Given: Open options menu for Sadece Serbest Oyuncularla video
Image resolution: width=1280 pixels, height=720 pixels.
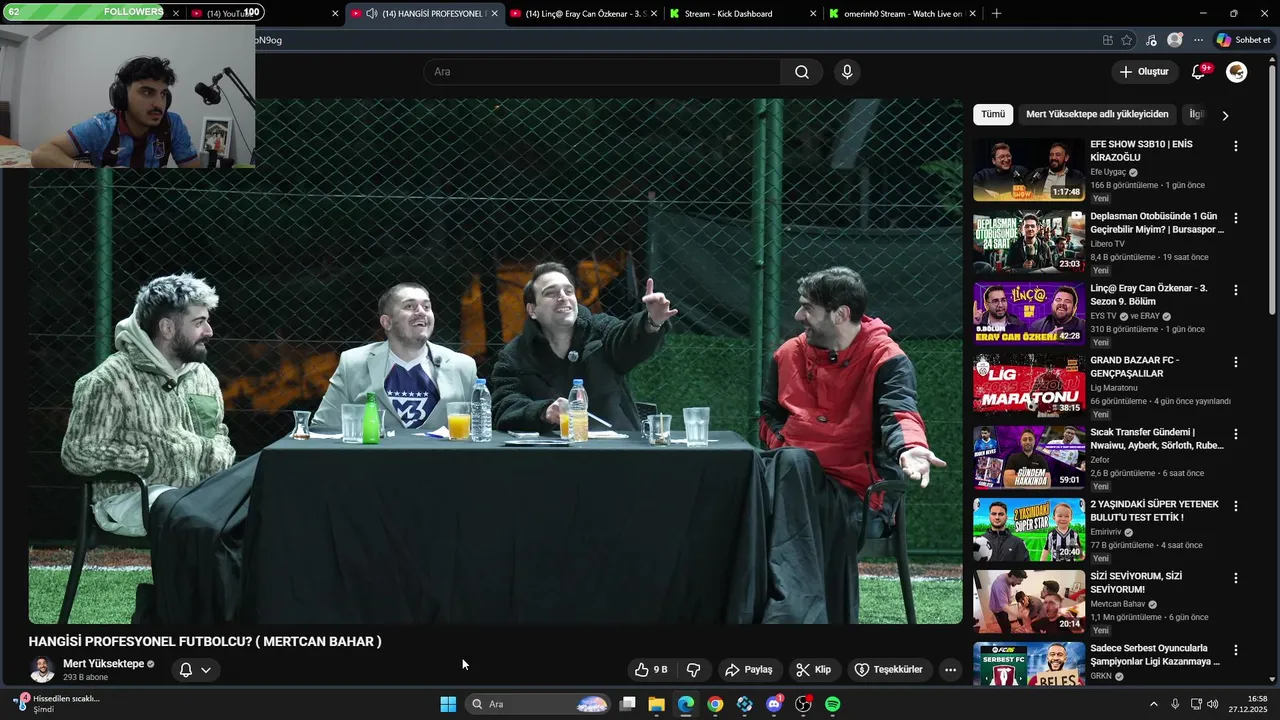Looking at the screenshot, I should (1236, 650).
